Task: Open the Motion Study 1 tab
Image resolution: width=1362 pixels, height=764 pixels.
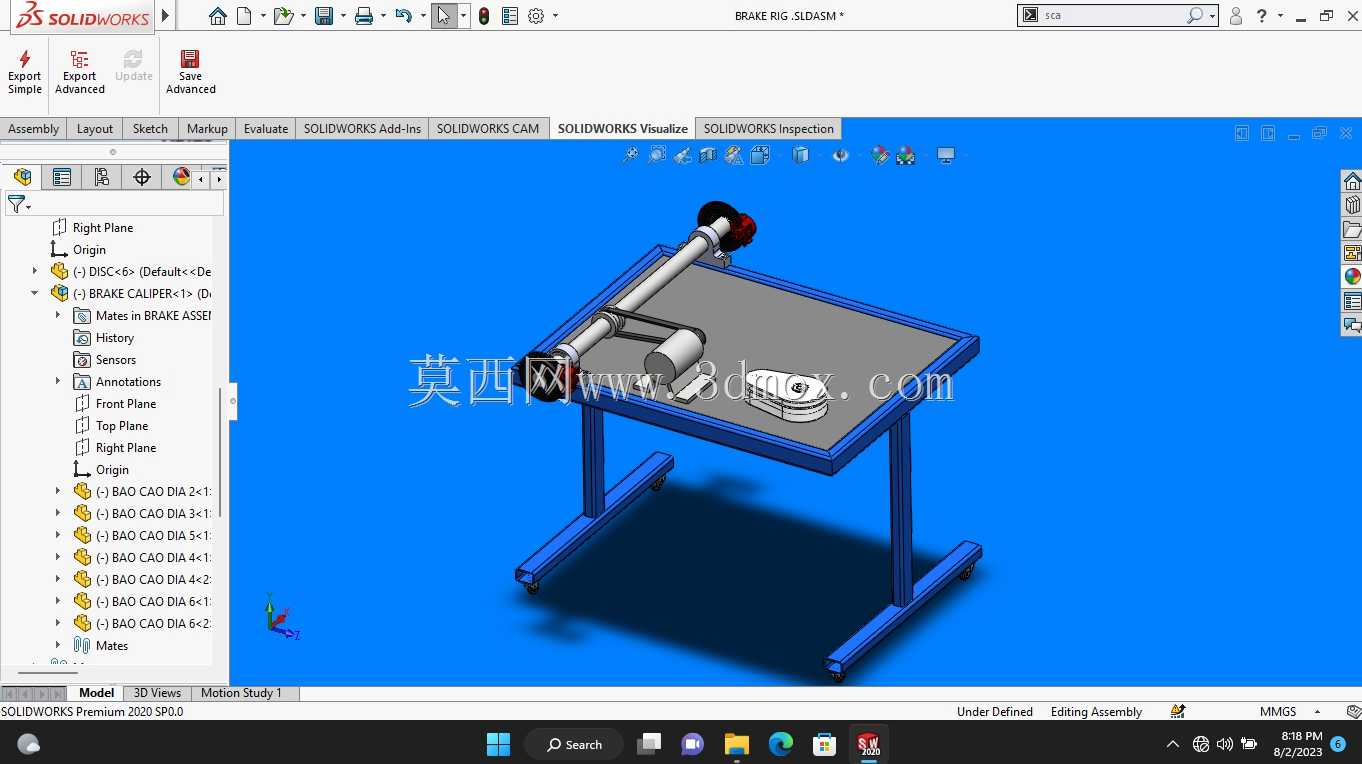Action: [x=241, y=693]
